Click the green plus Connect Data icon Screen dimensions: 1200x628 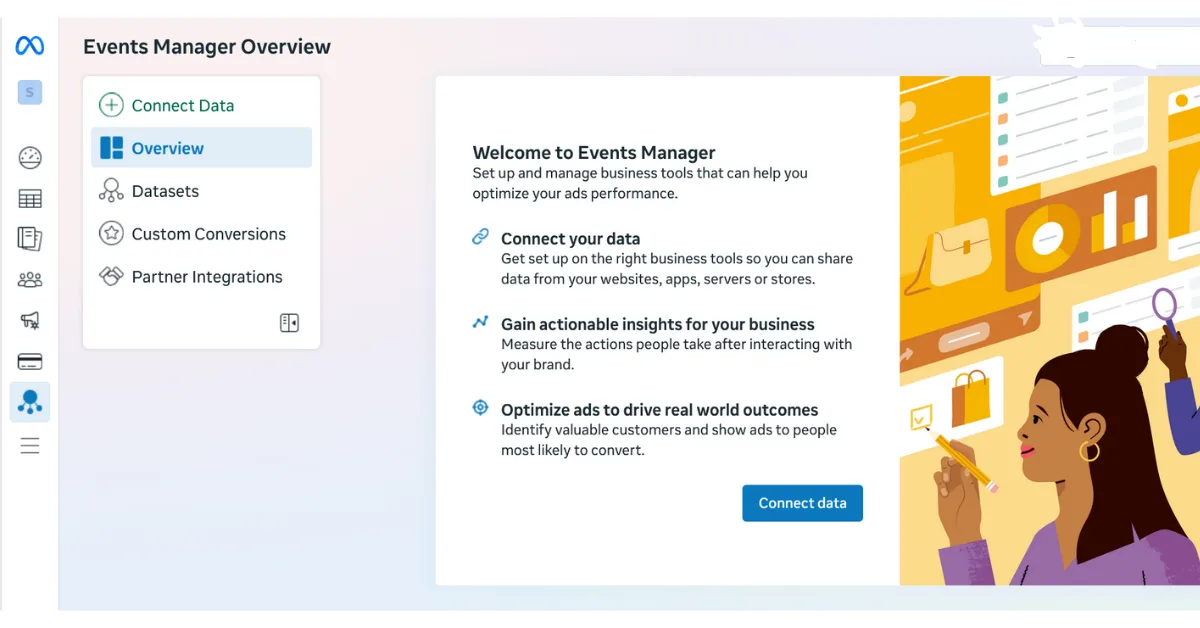pos(110,104)
